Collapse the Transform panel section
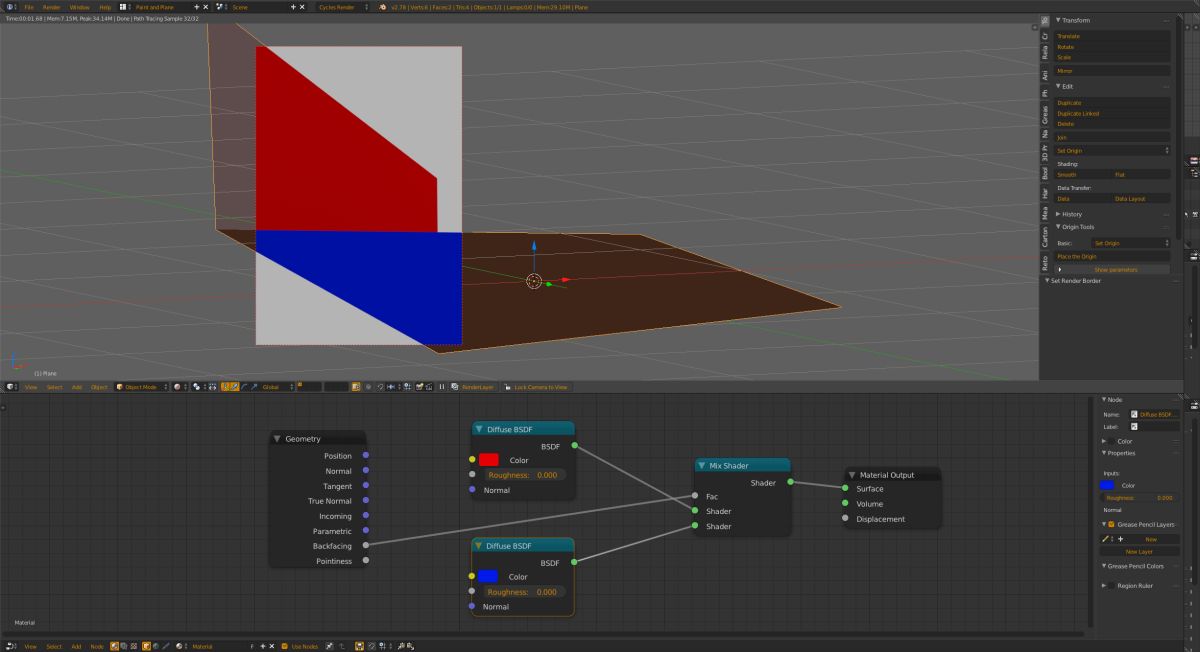This screenshot has height=652, width=1200. (1059, 20)
